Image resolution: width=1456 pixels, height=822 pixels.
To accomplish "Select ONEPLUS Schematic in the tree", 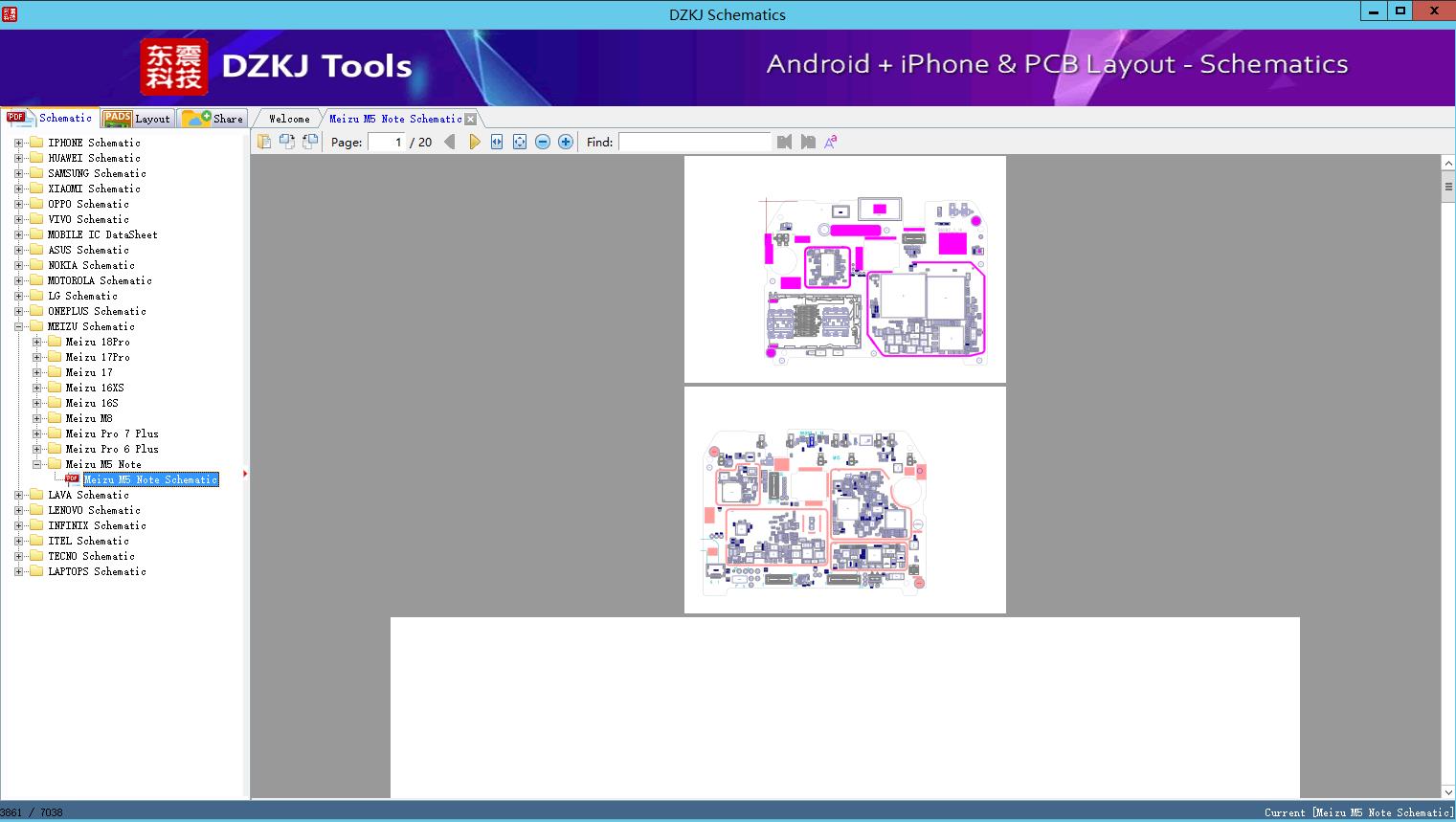I will (x=97, y=311).
